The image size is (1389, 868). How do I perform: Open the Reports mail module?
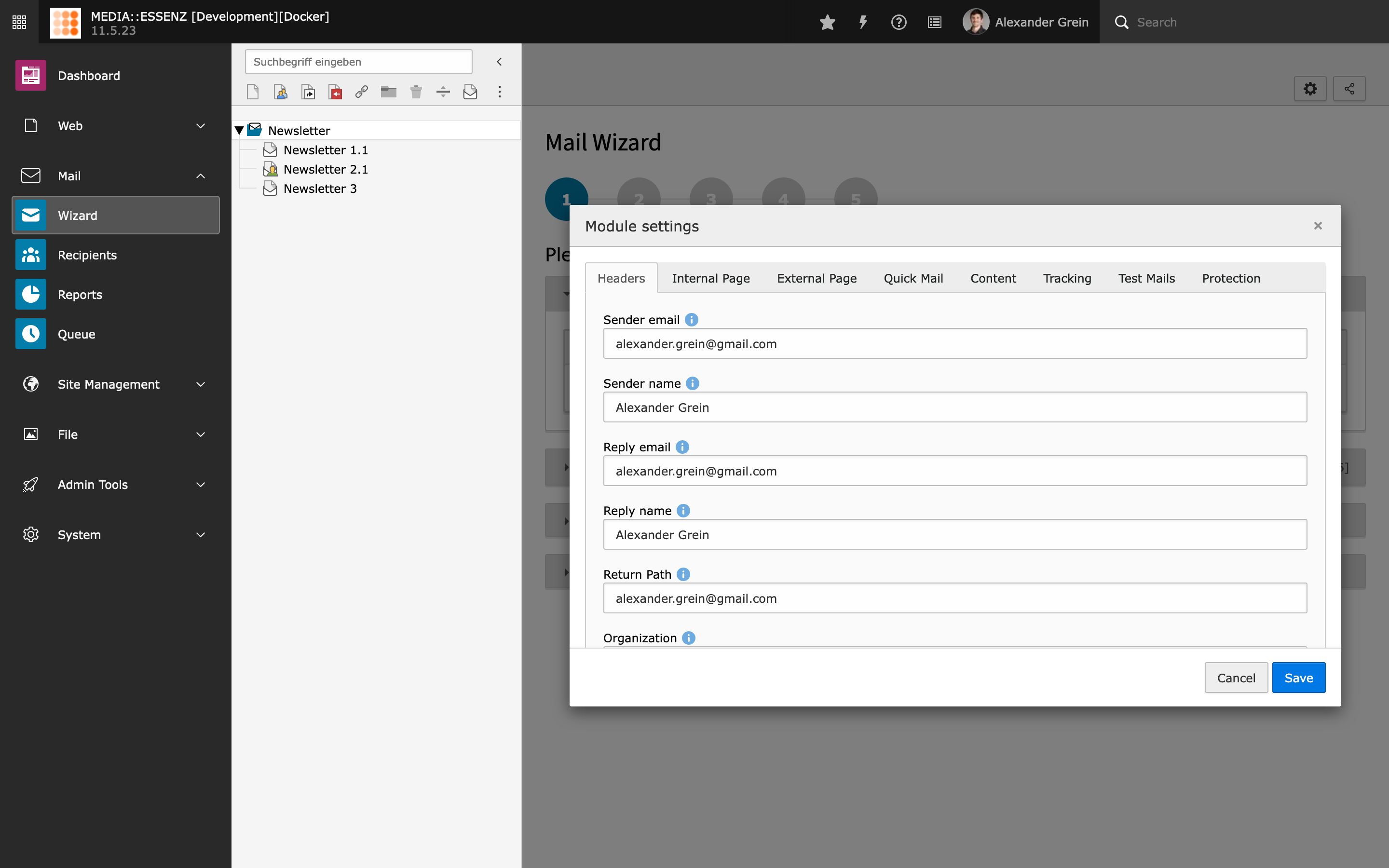(x=115, y=295)
